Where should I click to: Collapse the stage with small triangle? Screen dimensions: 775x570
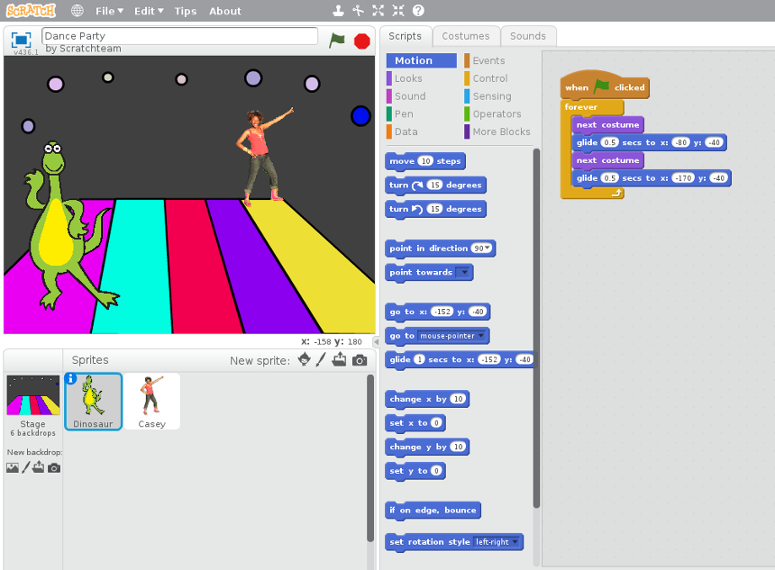pos(376,341)
